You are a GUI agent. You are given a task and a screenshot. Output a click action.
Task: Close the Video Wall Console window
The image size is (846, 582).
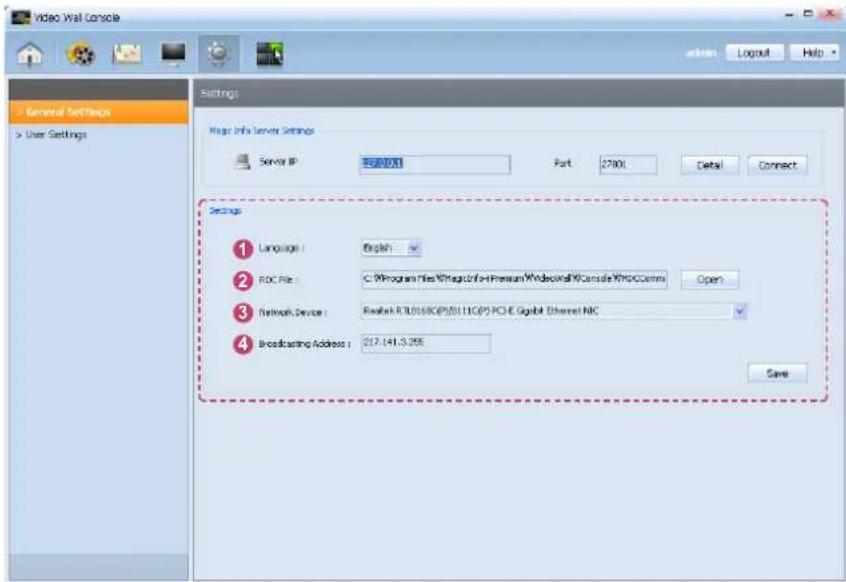coord(830,15)
